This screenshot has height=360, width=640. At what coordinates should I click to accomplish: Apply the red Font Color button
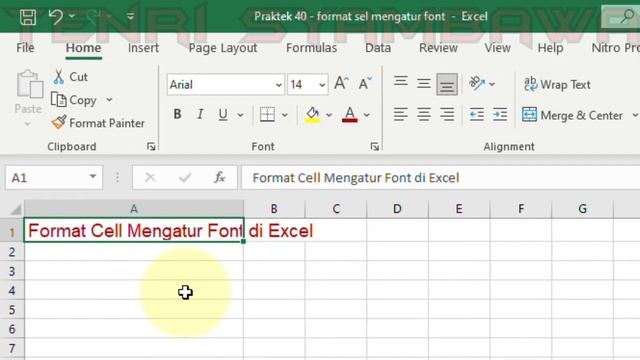point(350,115)
